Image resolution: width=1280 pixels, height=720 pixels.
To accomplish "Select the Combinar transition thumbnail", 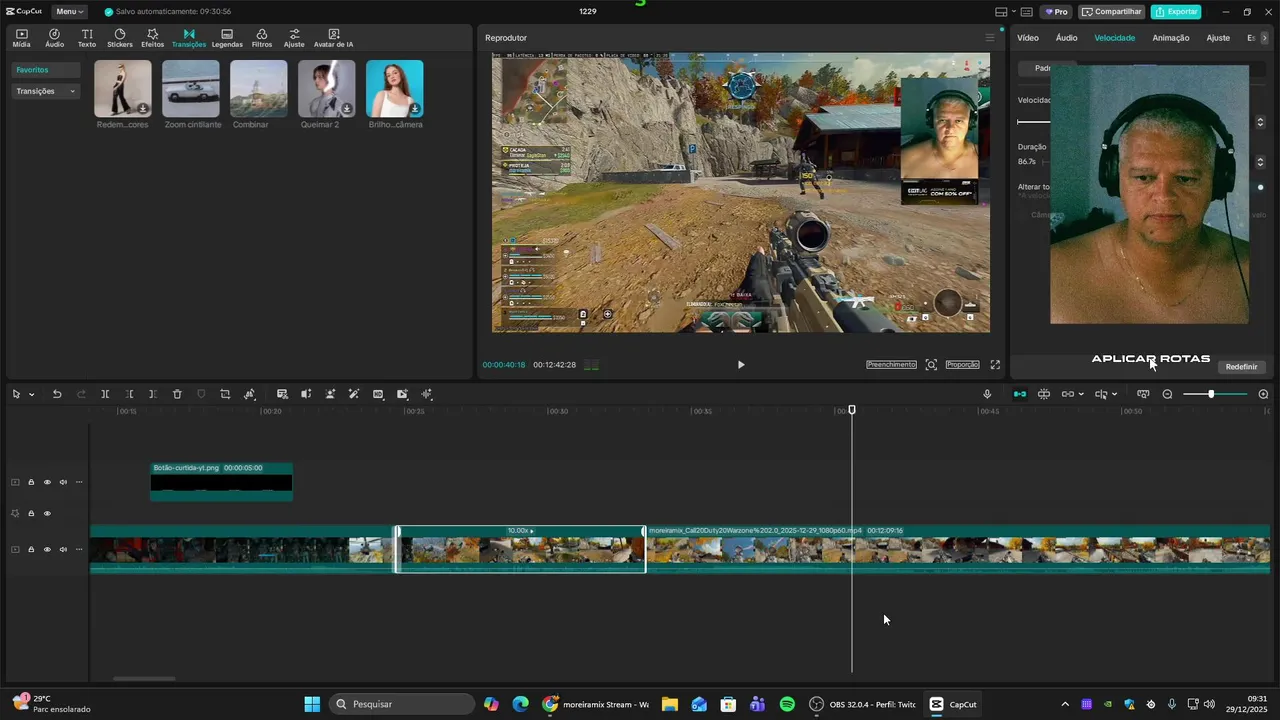I will click(259, 89).
